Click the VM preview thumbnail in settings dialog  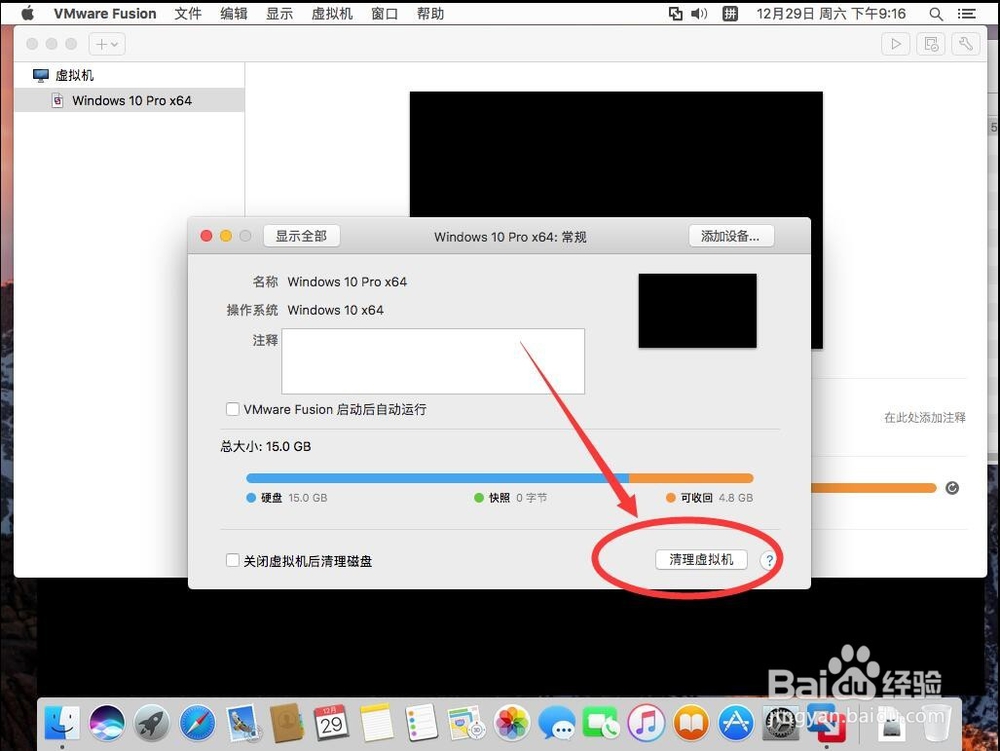(697, 311)
